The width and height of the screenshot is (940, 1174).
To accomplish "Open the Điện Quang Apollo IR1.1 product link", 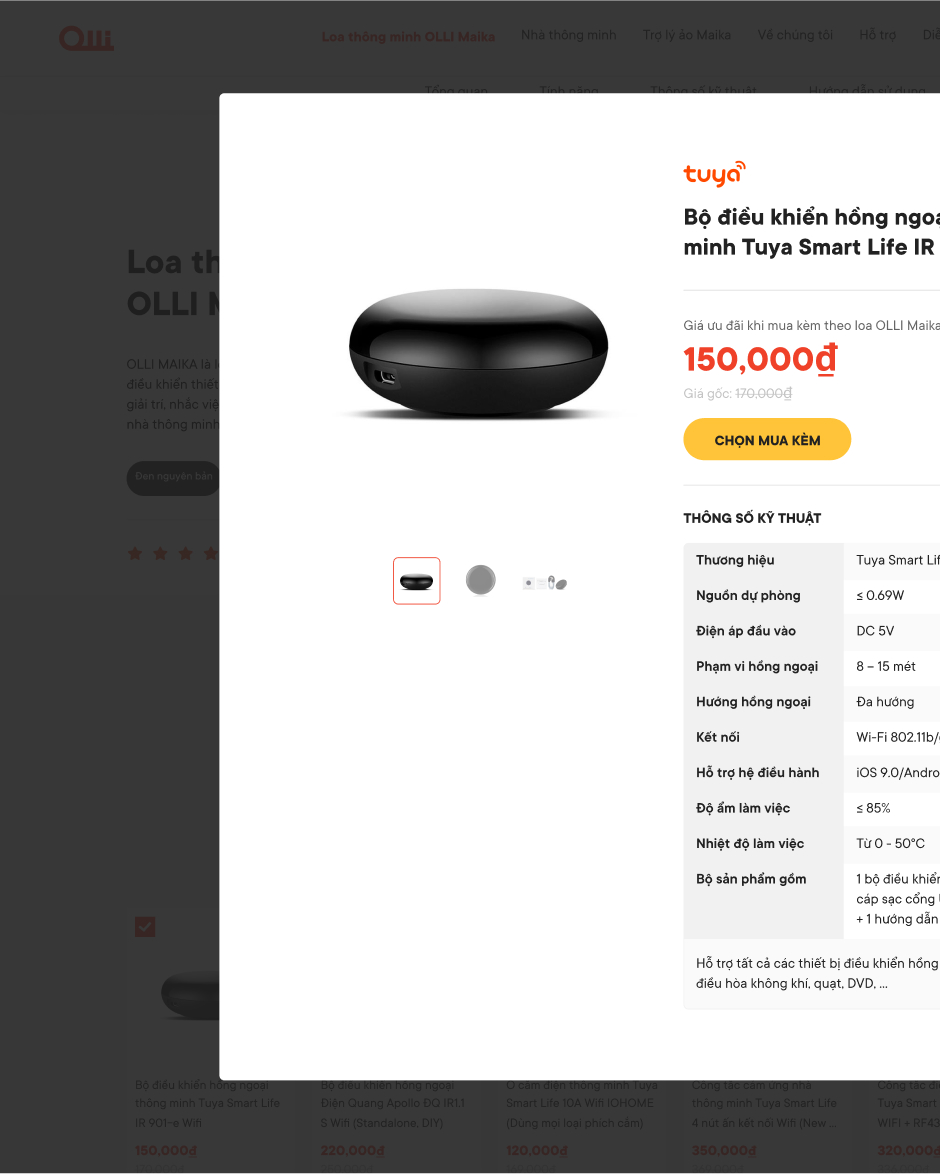I will [x=393, y=1103].
